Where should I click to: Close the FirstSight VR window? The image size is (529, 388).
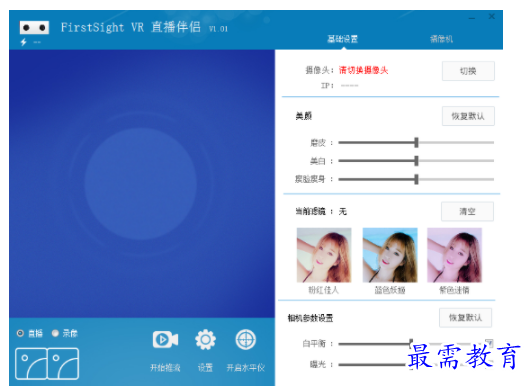492,16
